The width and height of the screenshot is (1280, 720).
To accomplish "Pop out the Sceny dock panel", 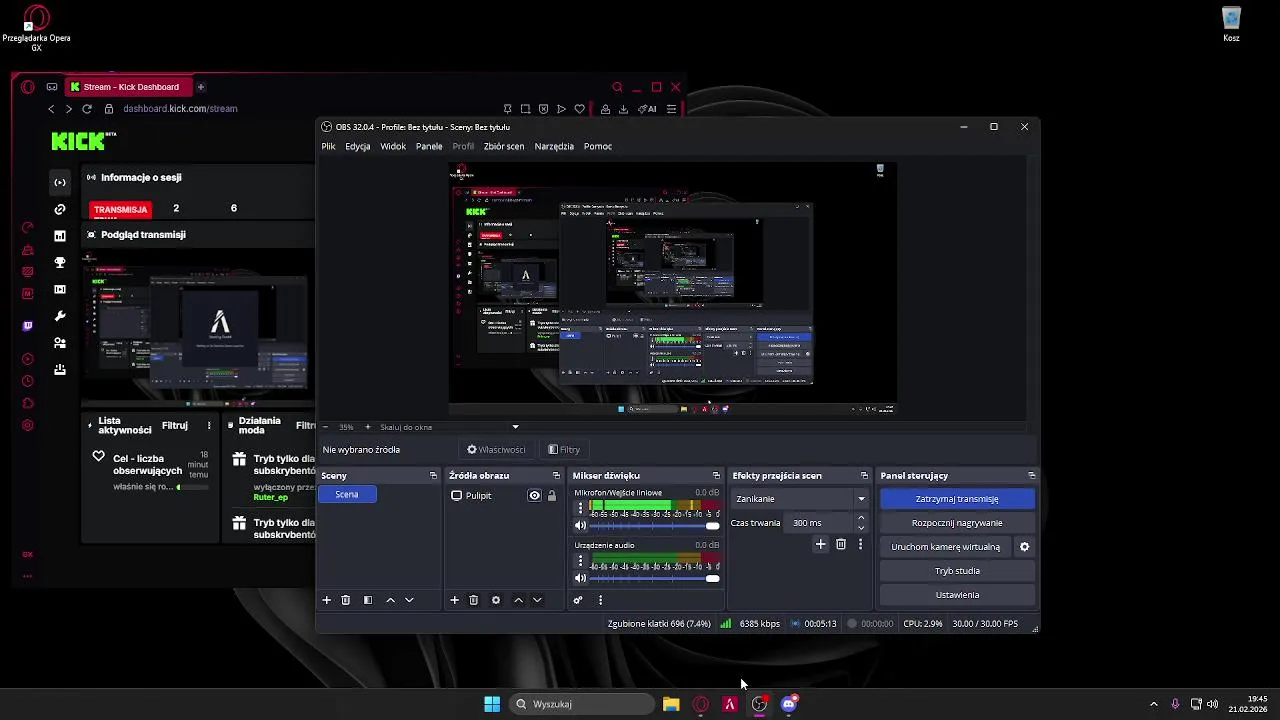I will [x=433, y=476].
